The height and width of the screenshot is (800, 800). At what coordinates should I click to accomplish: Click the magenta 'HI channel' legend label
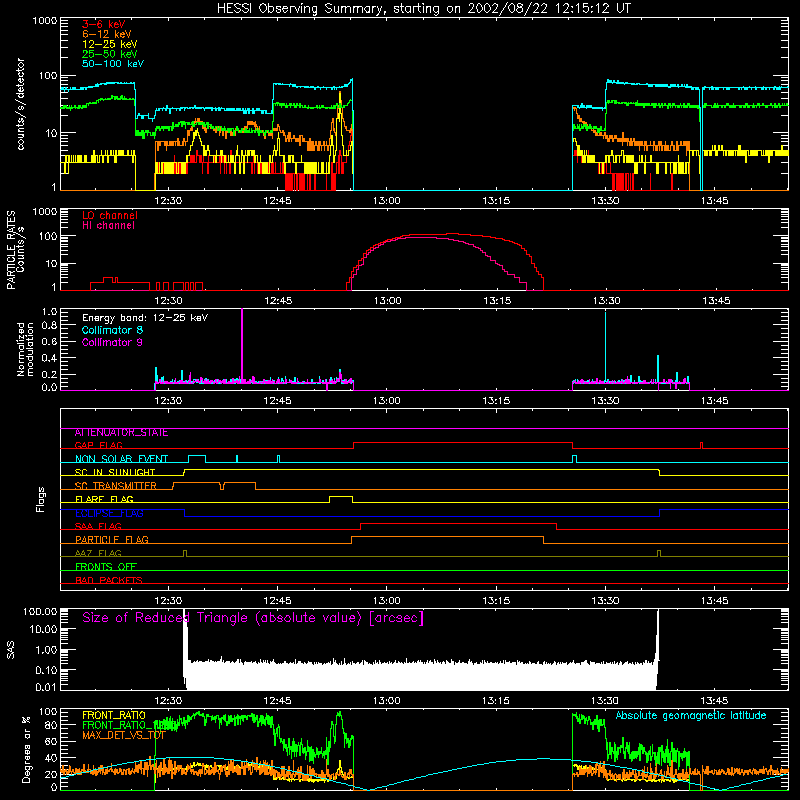coord(108,225)
